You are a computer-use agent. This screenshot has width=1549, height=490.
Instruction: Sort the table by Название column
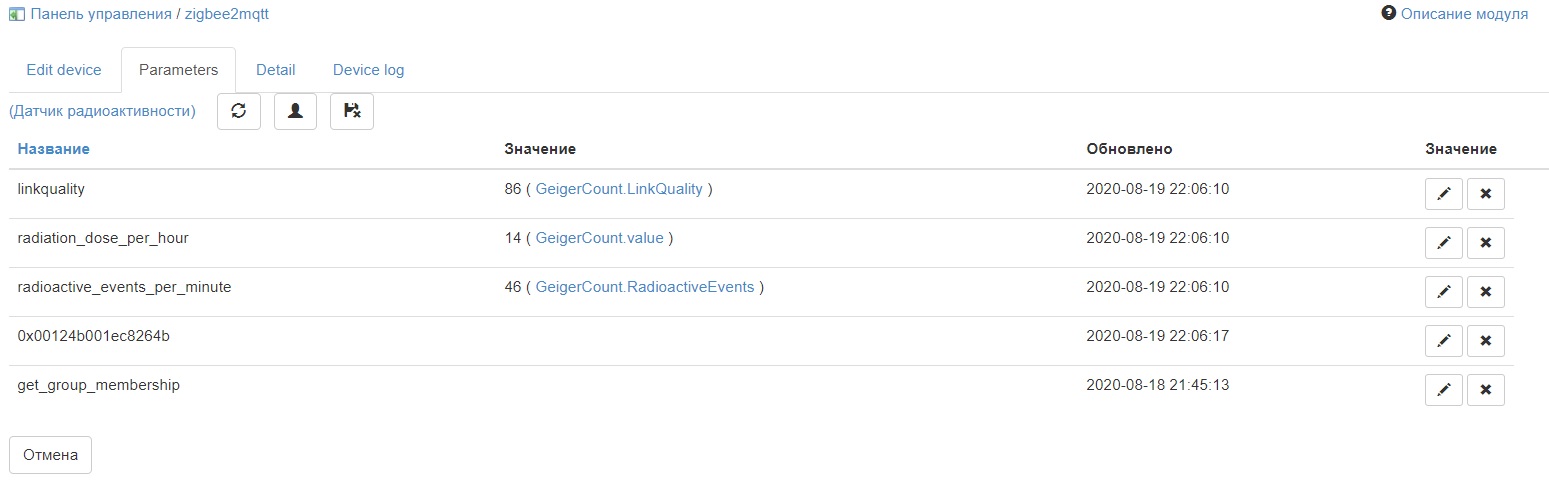point(53,149)
